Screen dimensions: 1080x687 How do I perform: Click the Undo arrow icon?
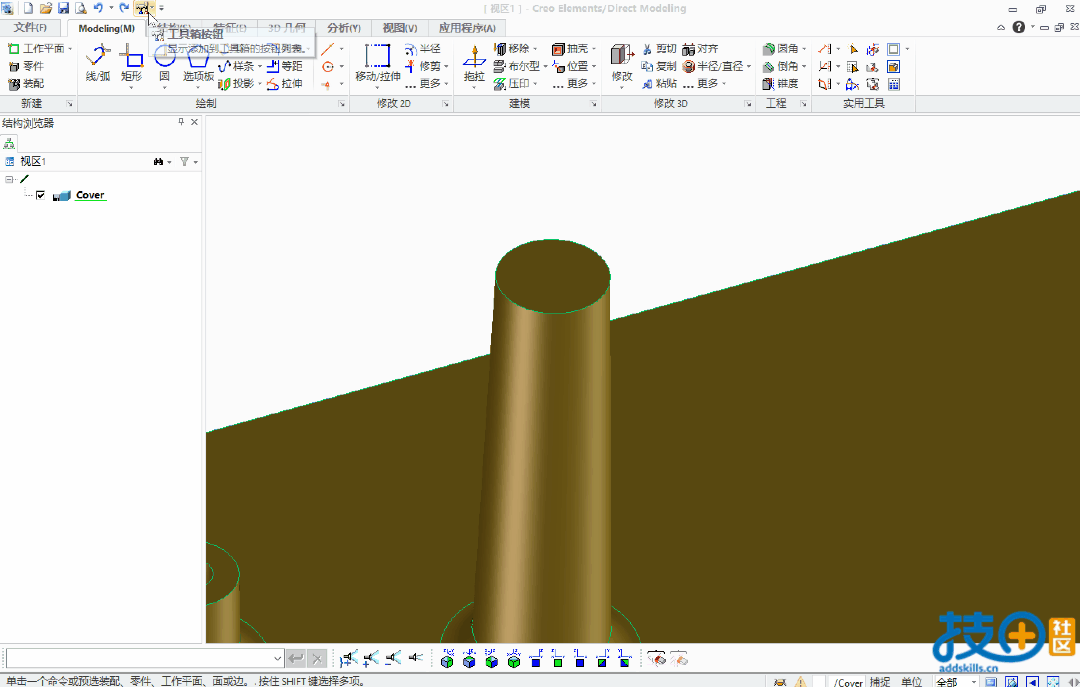[98, 8]
